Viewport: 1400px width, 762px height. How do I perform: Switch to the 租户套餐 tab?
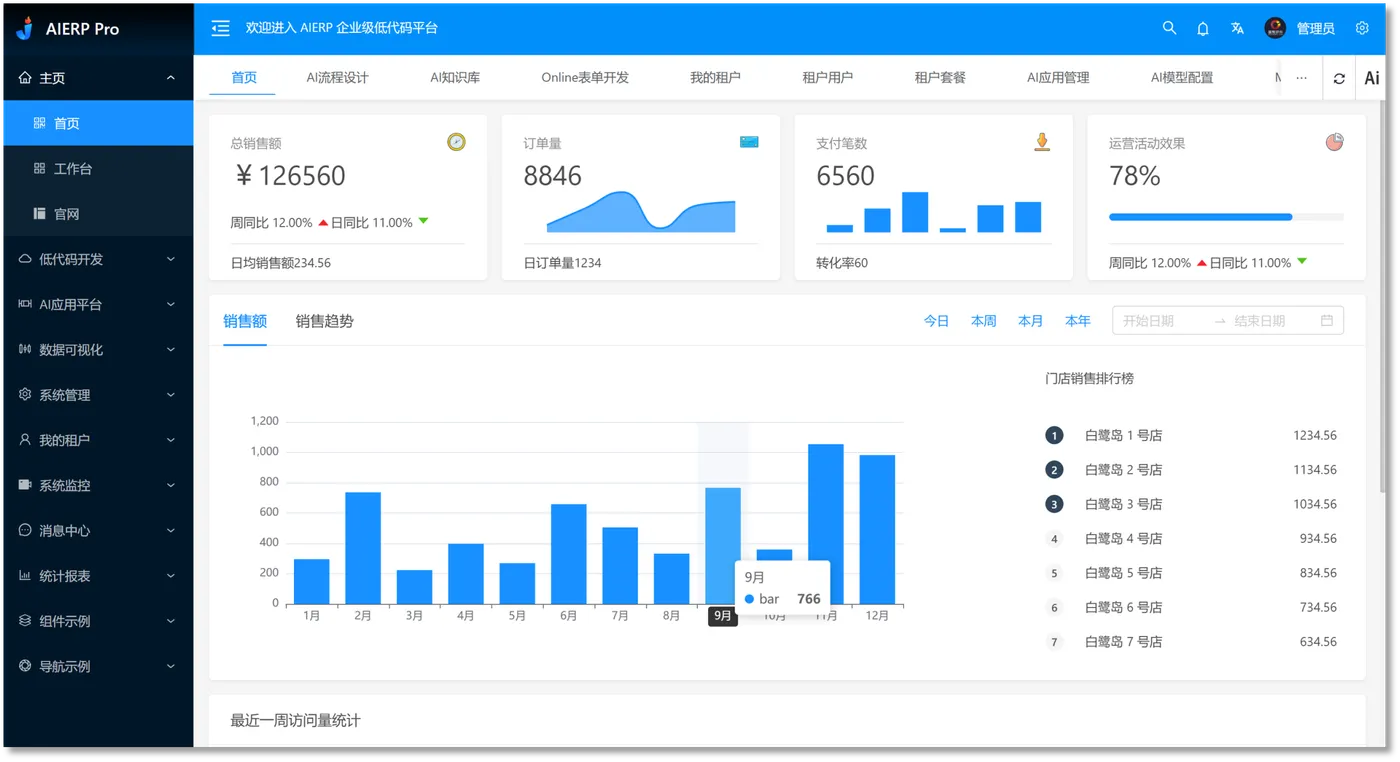(x=940, y=78)
